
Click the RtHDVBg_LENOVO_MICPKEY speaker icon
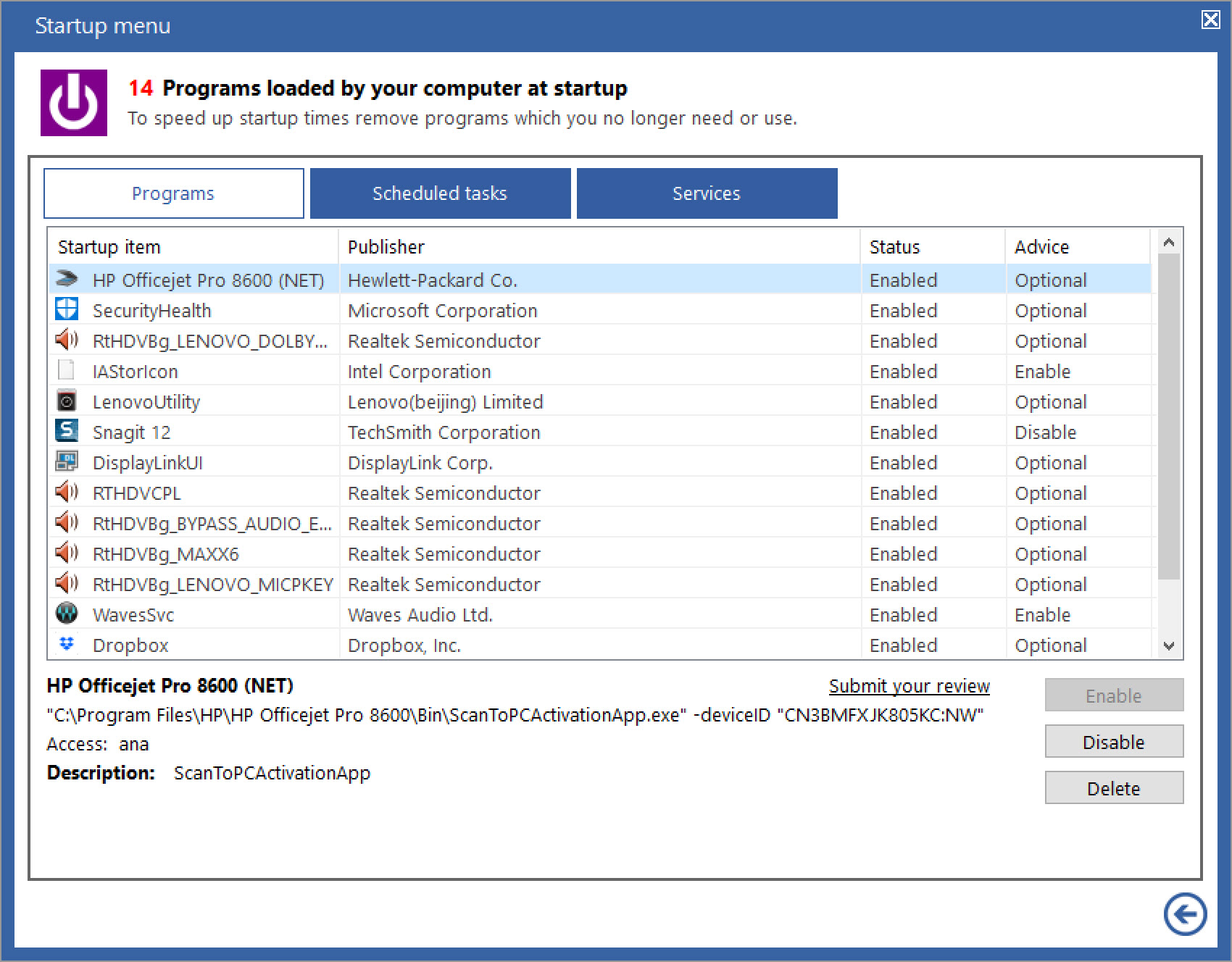[67, 583]
